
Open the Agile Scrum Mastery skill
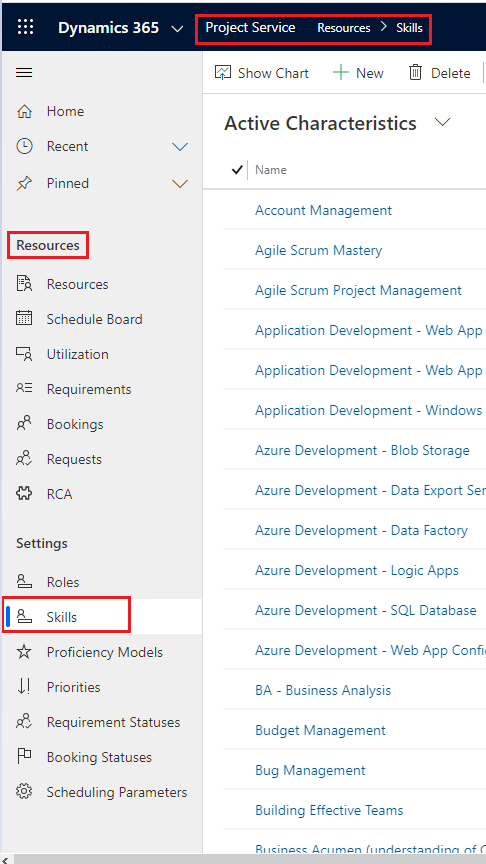[x=318, y=250]
